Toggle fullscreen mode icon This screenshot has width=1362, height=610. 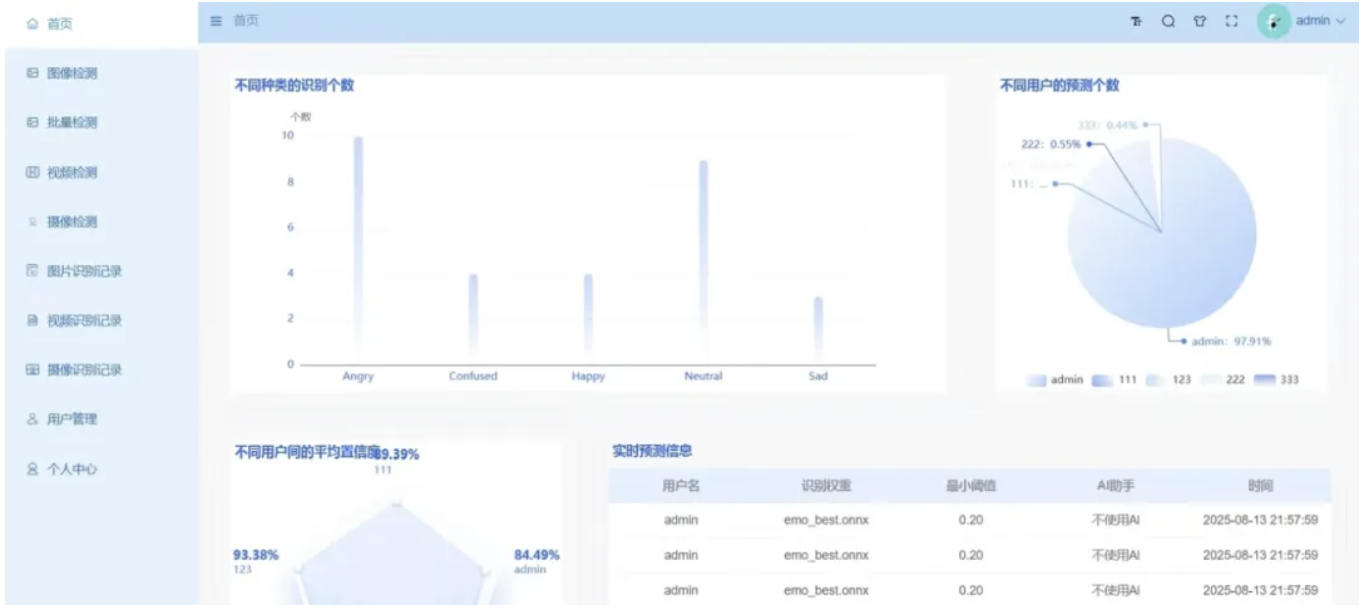click(x=1231, y=21)
